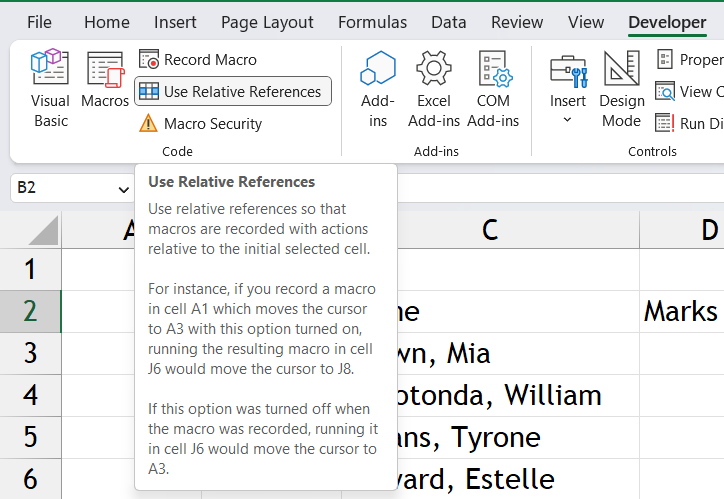Viewport: 724px width, 499px height.
Task: Click the Run Dialog button
Action: (x=689, y=124)
